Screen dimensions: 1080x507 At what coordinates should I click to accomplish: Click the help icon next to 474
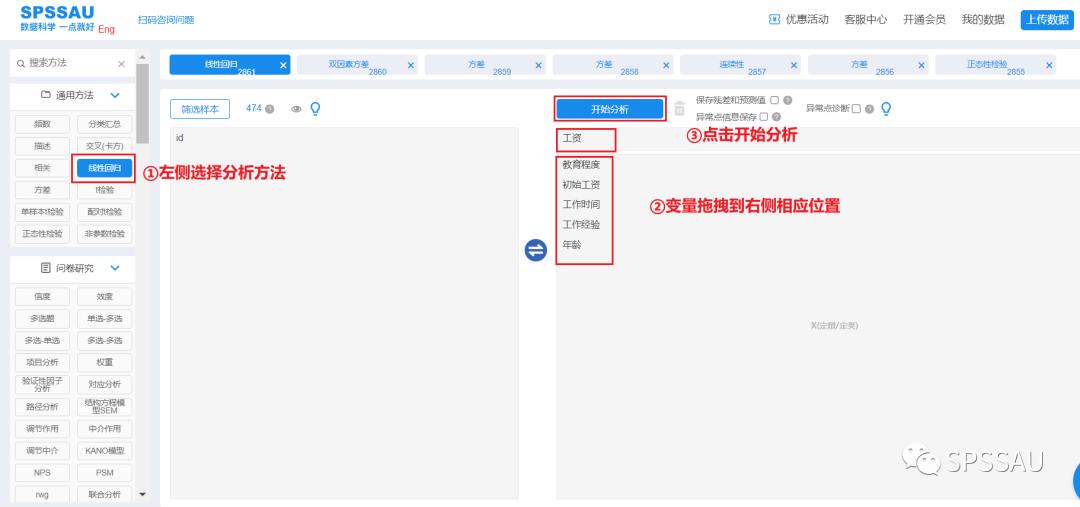point(269,109)
